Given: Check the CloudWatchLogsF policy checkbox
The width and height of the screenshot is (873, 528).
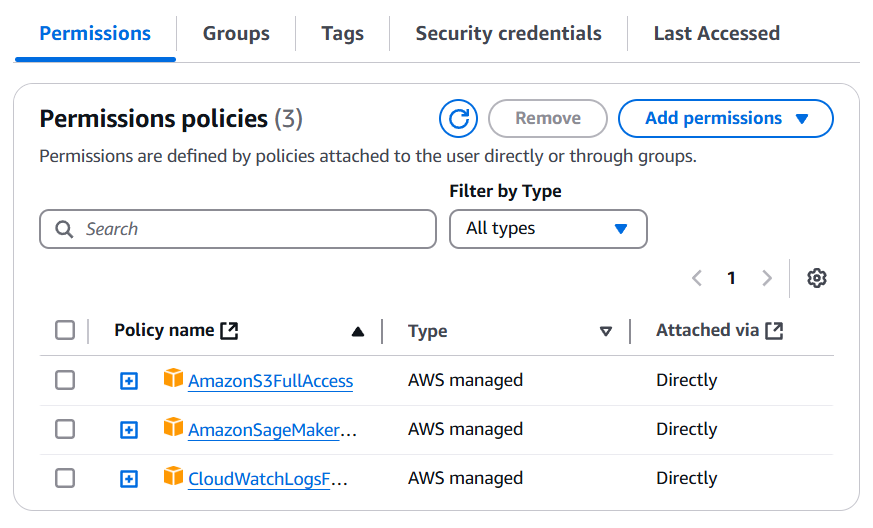Looking at the screenshot, I should click(x=65, y=478).
